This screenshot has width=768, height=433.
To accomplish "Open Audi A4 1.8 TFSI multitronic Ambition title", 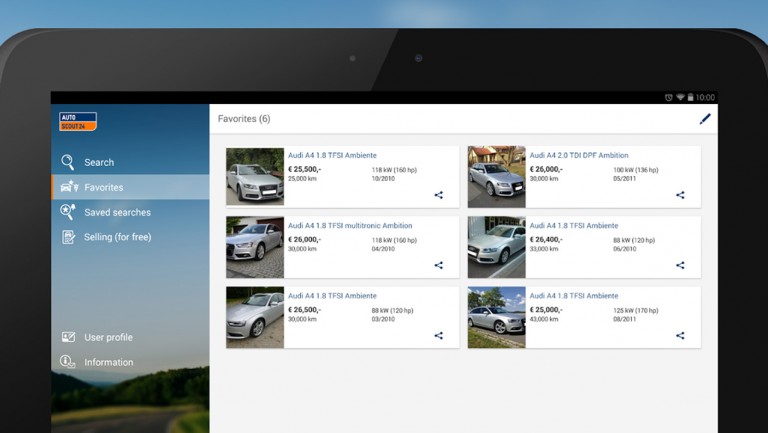I will 349,226.
